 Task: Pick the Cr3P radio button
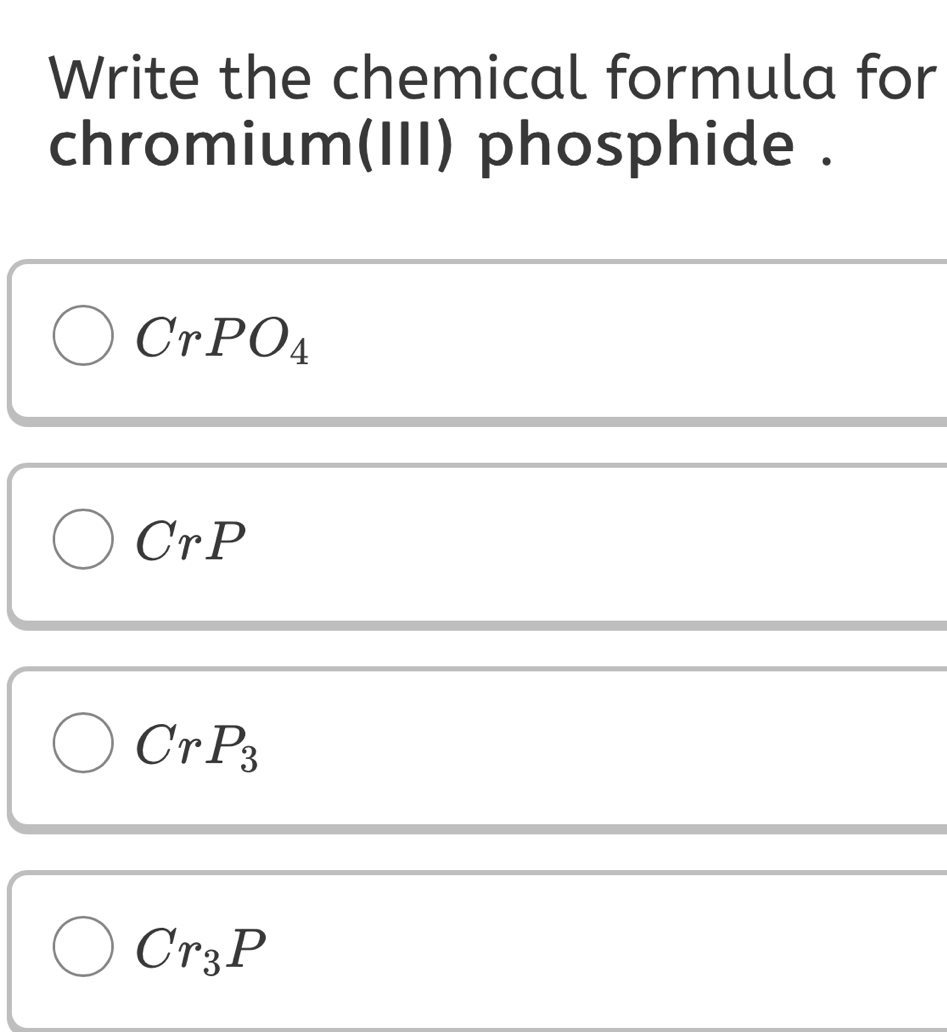tap(82, 946)
